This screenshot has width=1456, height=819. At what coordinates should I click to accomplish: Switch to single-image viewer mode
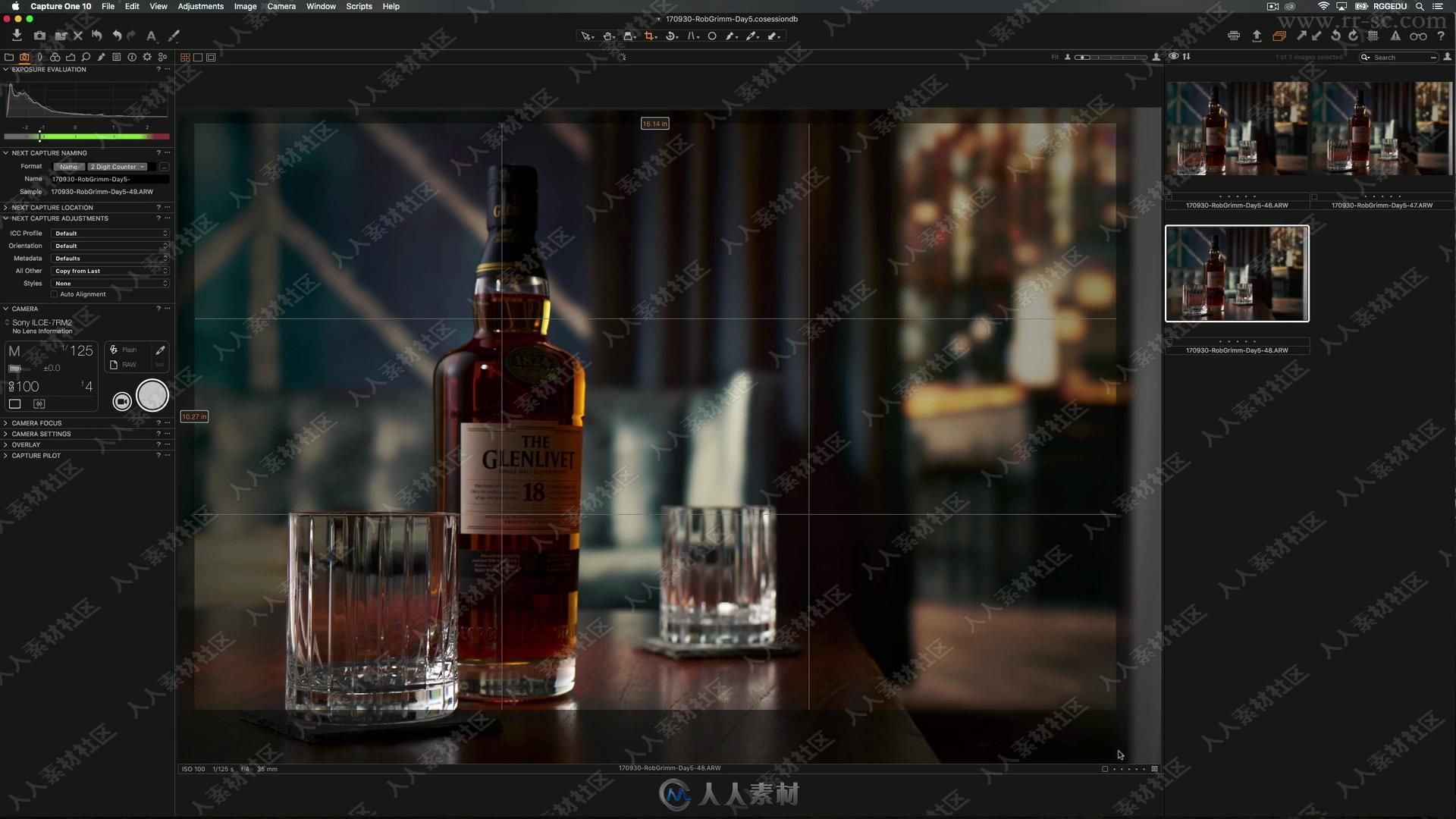coord(198,57)
